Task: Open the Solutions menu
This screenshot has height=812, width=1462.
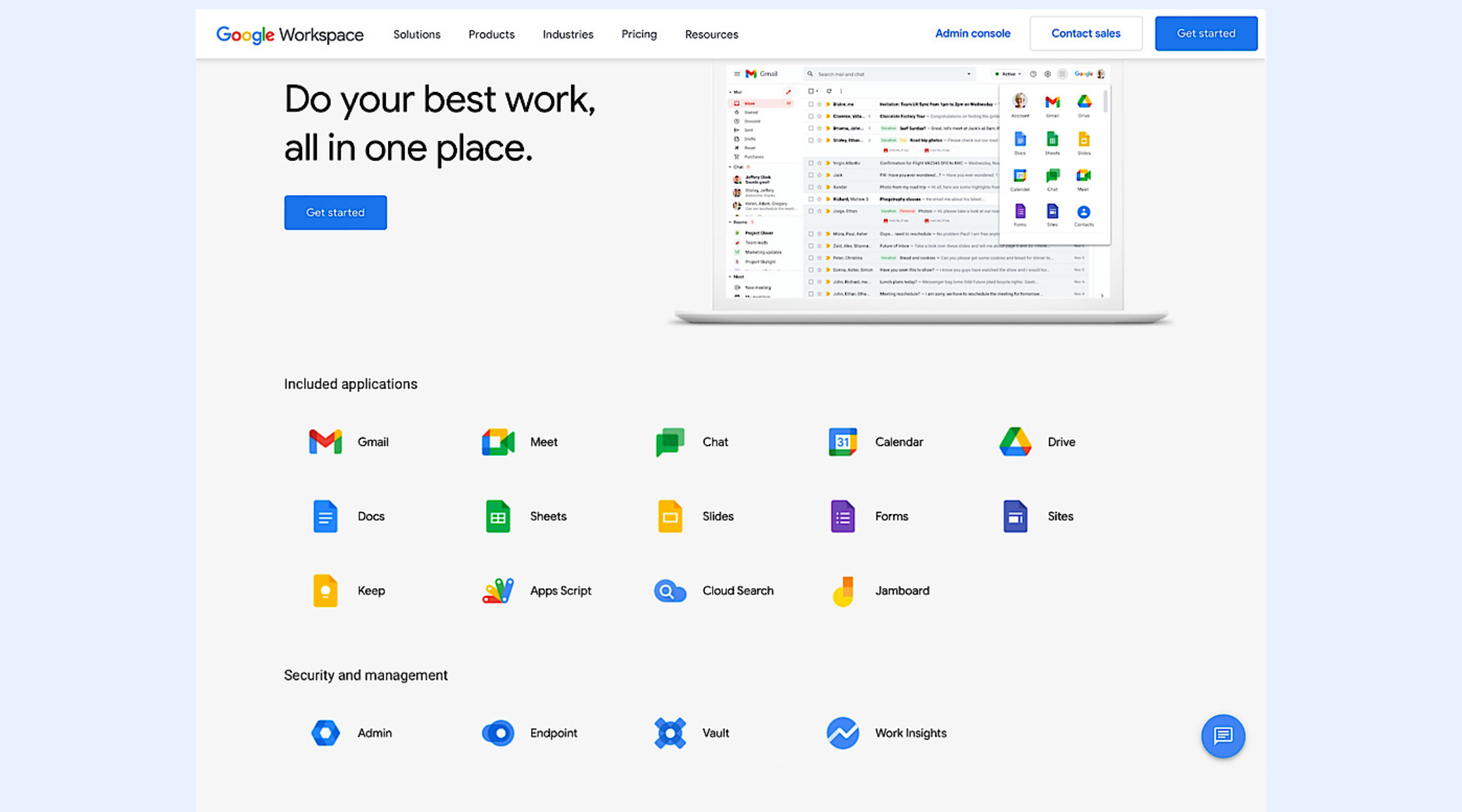Action: pos(417,35)
